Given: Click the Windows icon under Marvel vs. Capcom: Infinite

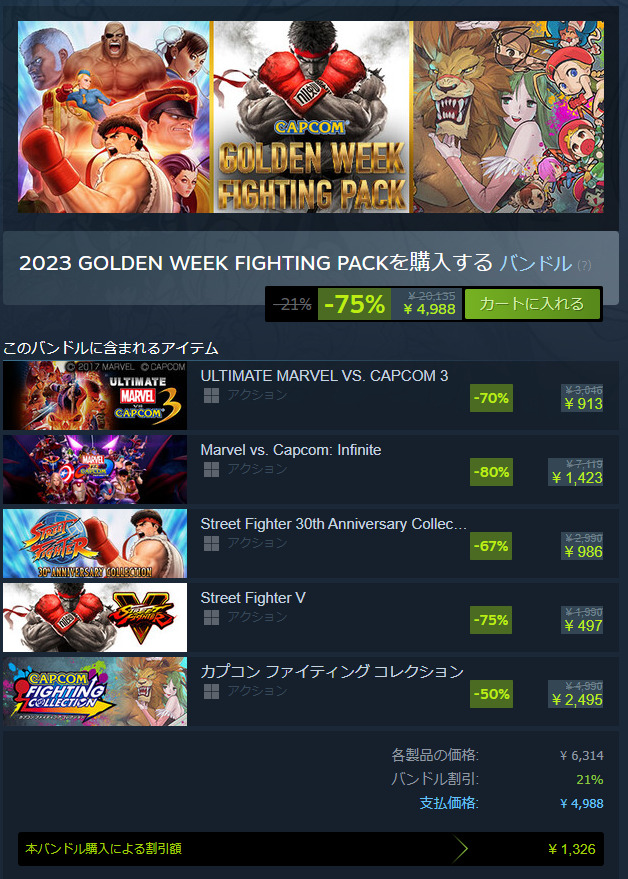Looking at the screenshot, I should click(211, 470).
